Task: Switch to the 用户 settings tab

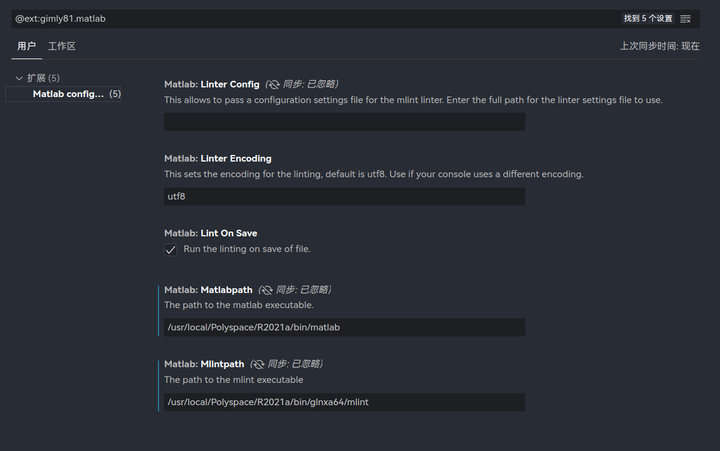Action: 27,46
